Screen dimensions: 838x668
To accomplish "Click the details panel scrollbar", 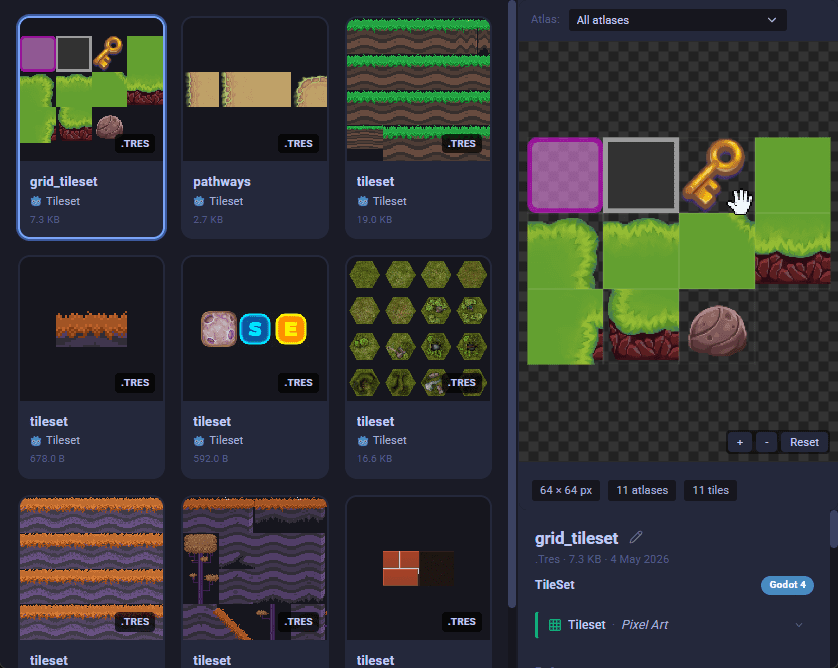I will pyautogui.click(x=834, y=529).
